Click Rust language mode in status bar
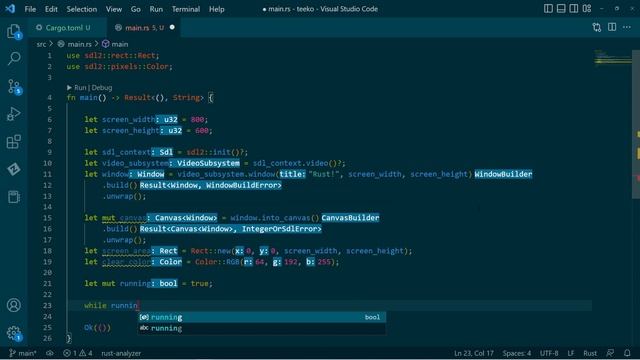640x360 pixels. point(590,353)
